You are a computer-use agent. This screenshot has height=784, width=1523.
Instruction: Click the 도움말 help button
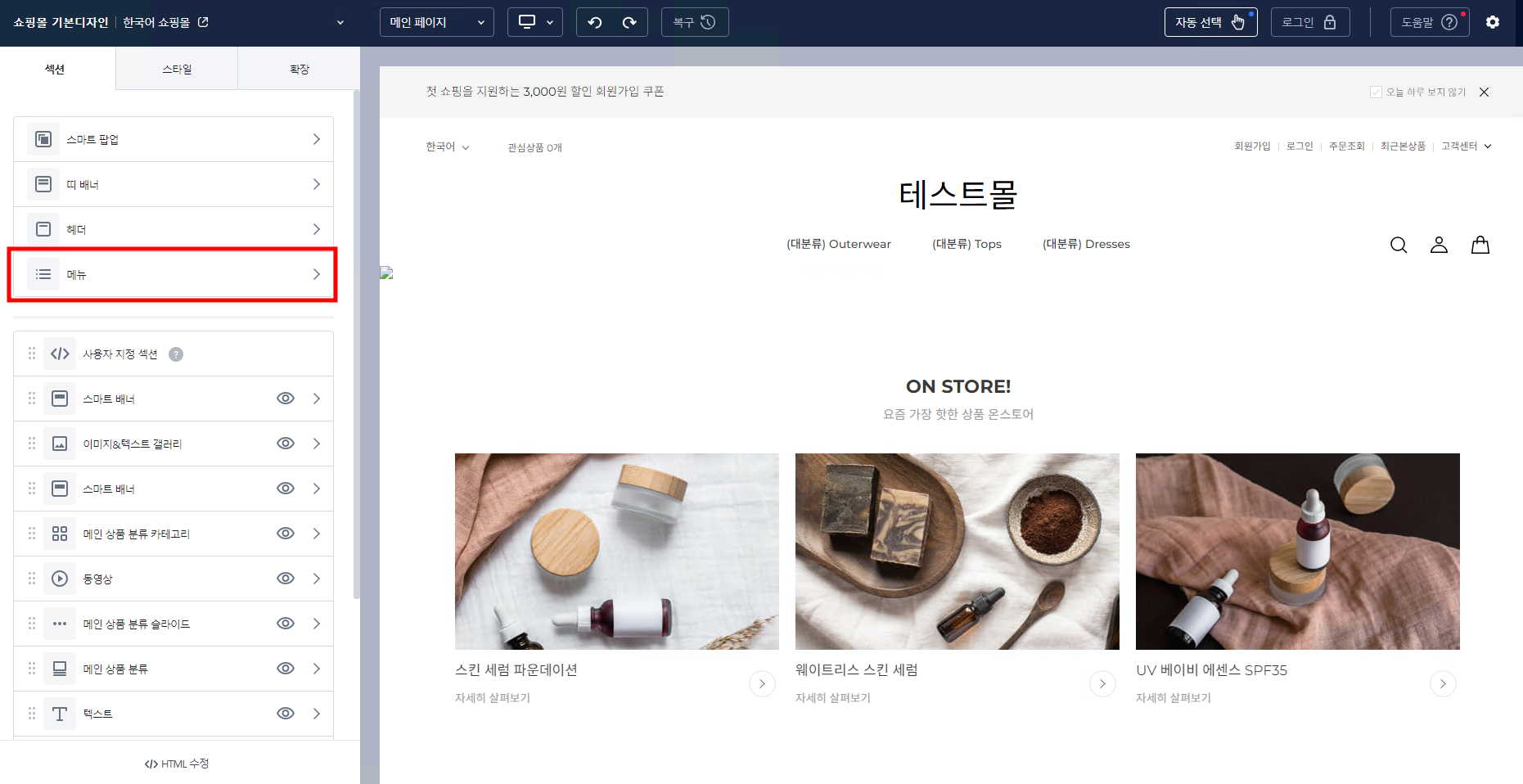1430,22
